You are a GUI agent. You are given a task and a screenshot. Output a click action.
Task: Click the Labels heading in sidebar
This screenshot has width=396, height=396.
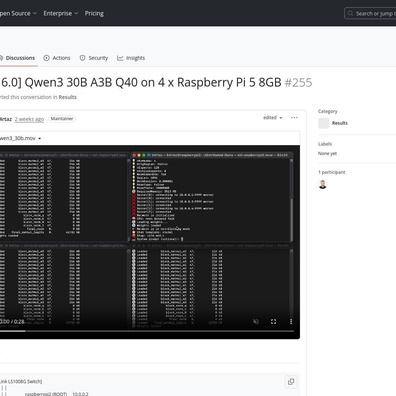coord(325,144)
